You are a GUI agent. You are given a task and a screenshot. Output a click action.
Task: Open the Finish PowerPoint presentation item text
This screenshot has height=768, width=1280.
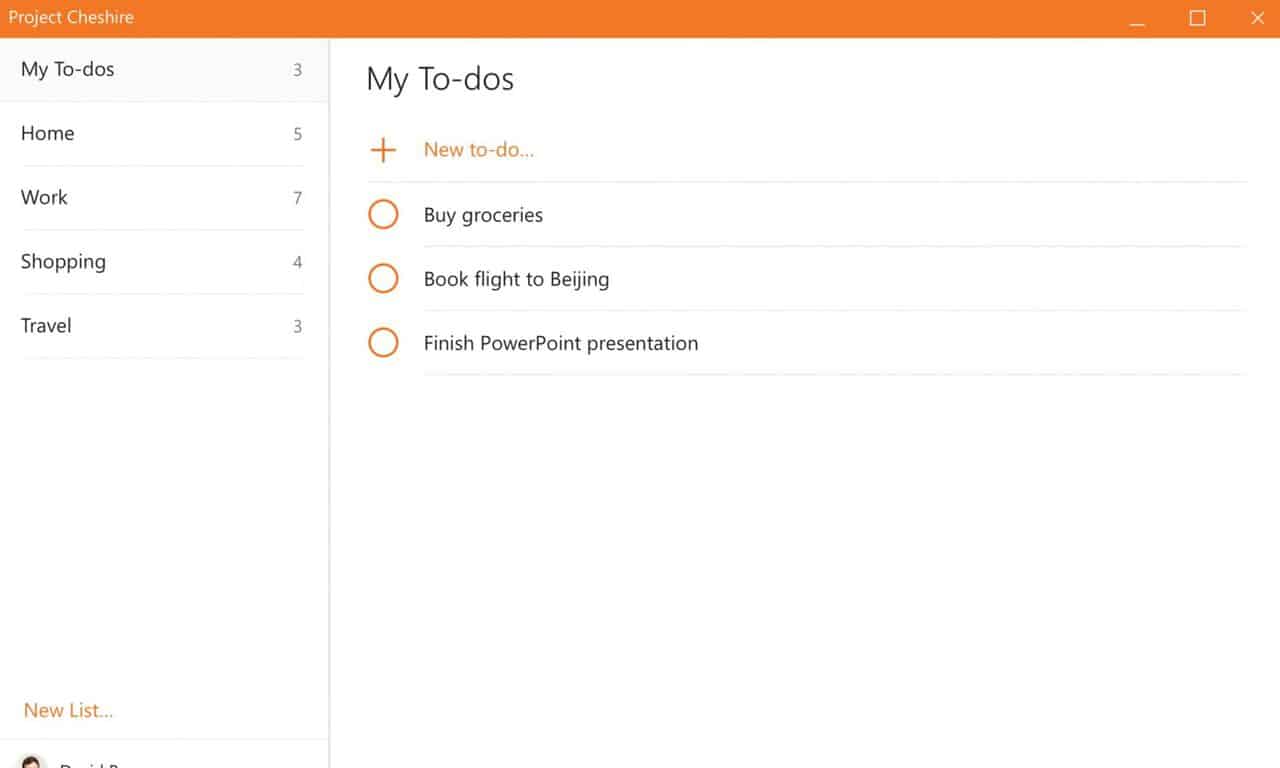560,343
